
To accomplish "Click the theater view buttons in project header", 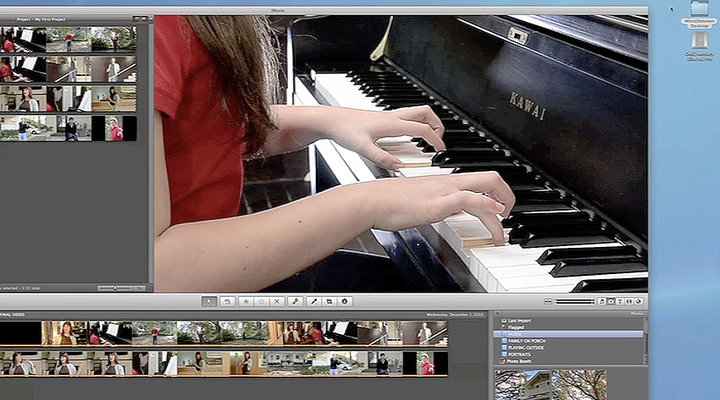I will pyautogui.click(x=141, y=19).
